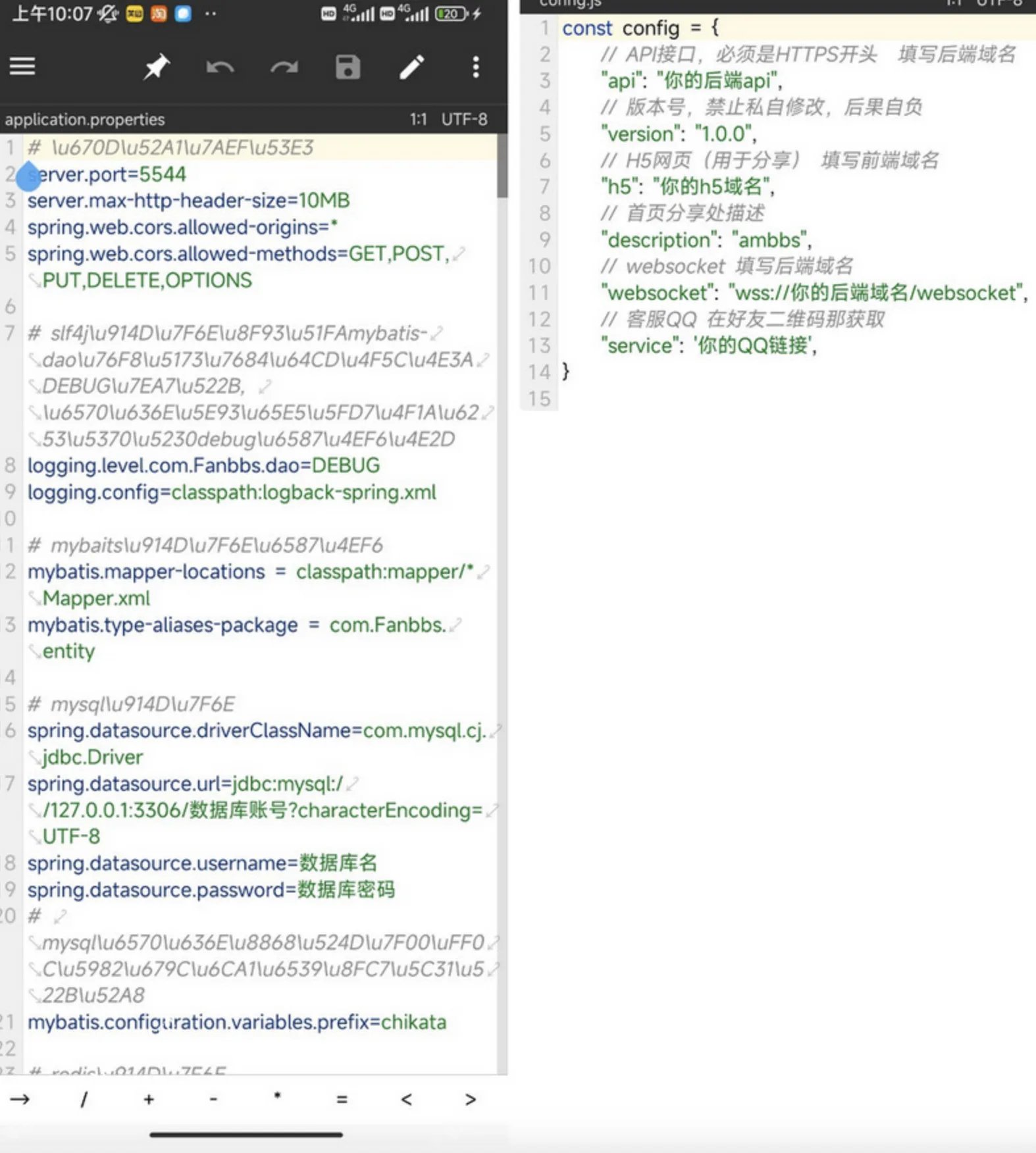This screenshot has width=1036, height=1153.
Task: Open the three-dot overflow menu
Action: [475, 67]
